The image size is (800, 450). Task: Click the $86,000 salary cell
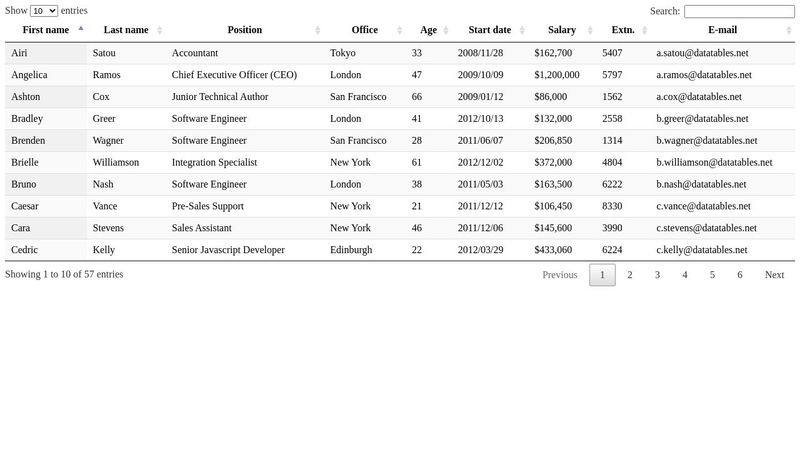coord(562,97)
